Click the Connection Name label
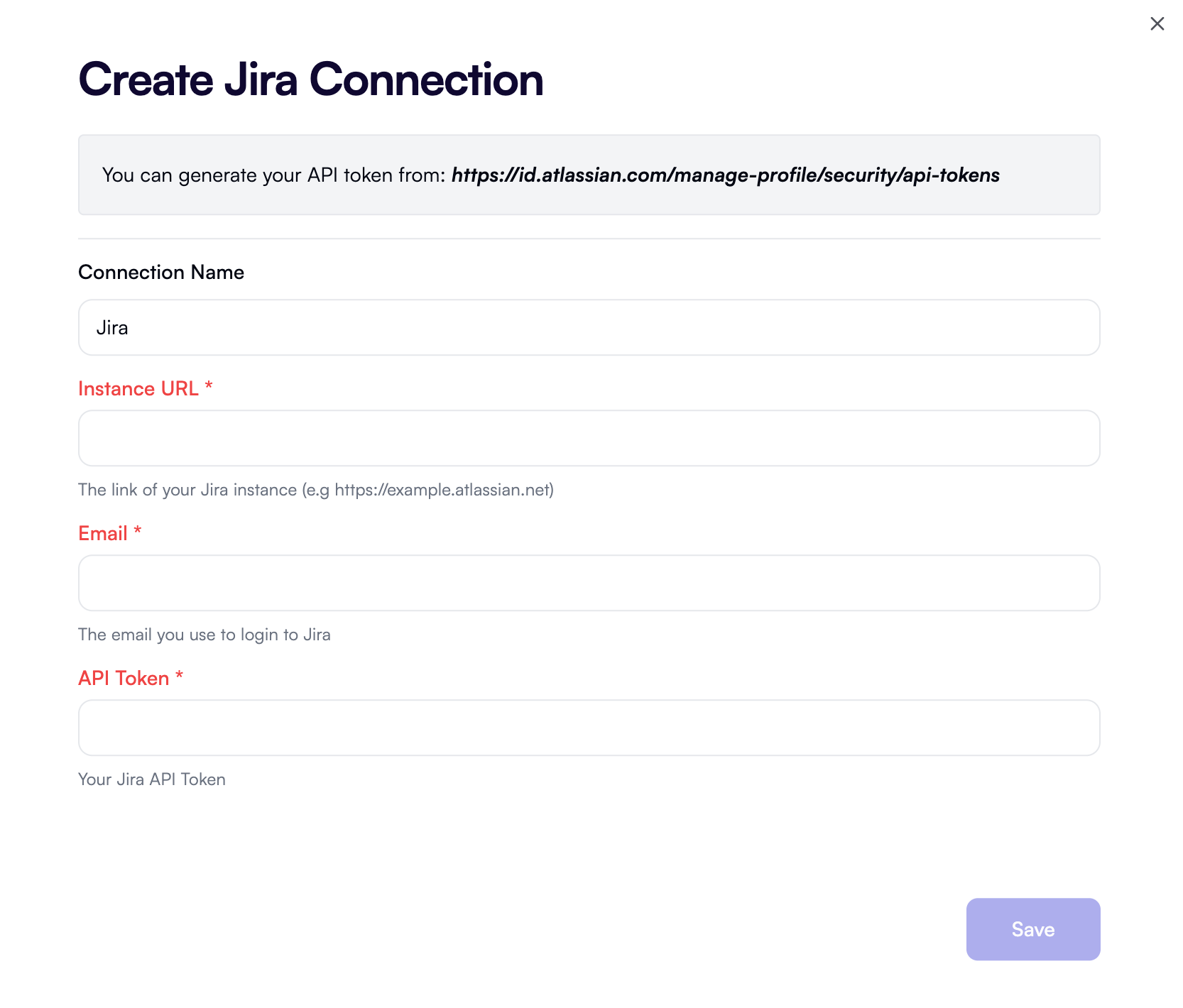 point(161,272)
